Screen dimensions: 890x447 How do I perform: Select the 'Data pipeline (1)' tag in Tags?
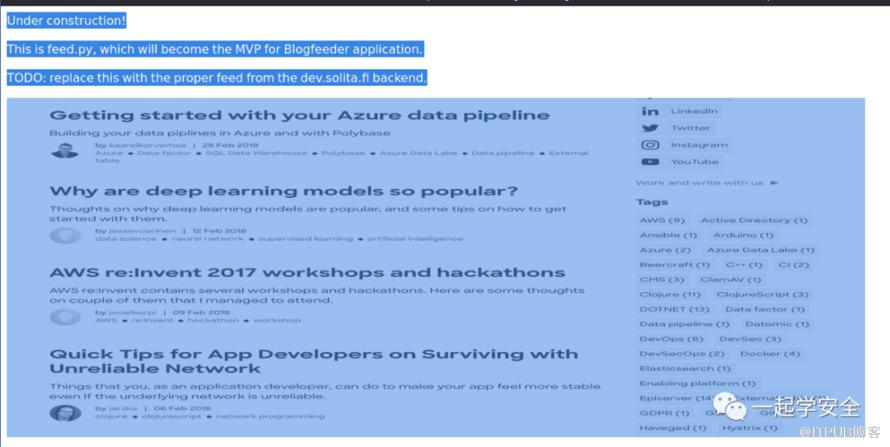pyautogui.click(x=684, y=324)
